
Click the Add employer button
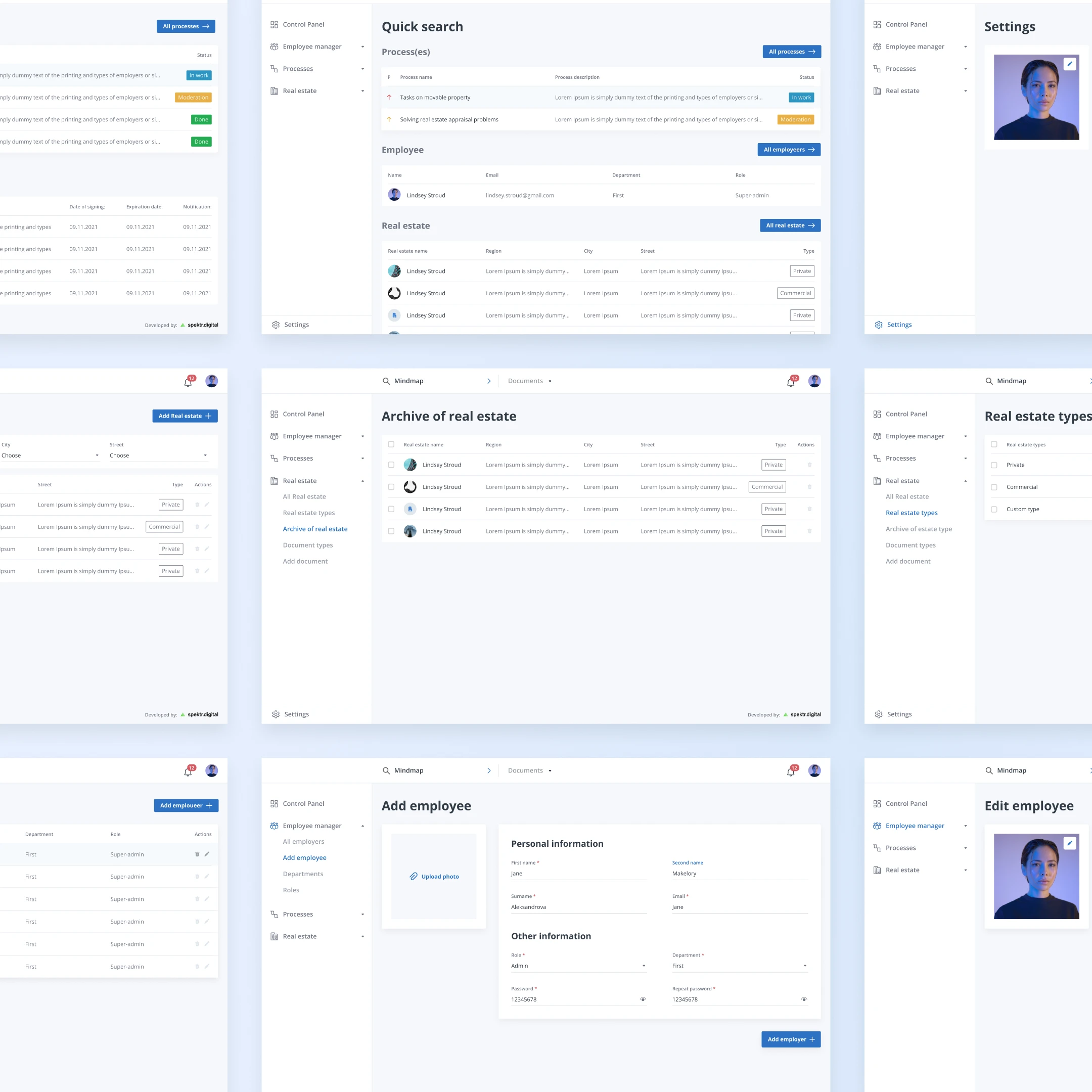click(x=790, y=1039)
